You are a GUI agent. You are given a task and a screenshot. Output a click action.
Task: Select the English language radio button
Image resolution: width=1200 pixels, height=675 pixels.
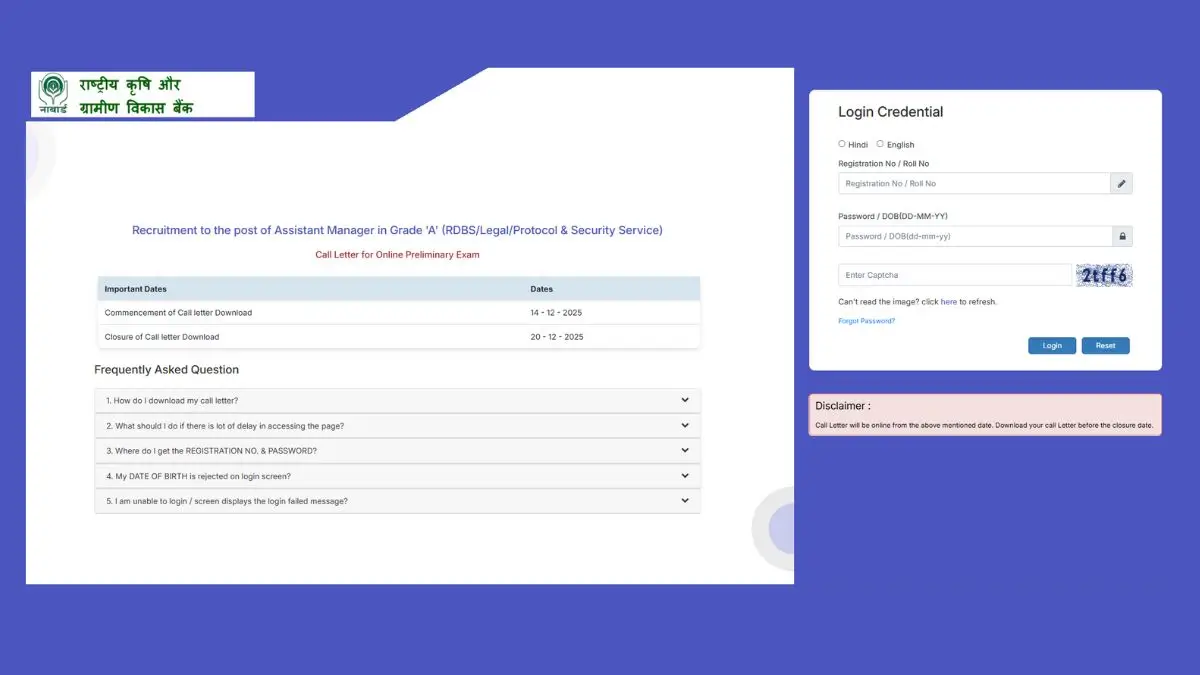880,144
